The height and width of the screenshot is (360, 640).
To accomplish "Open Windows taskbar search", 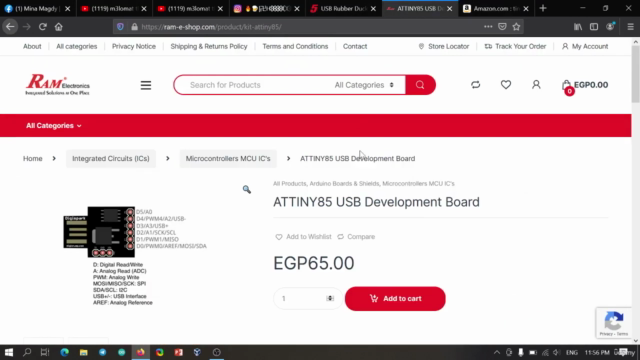I will (x=27, y=352).
